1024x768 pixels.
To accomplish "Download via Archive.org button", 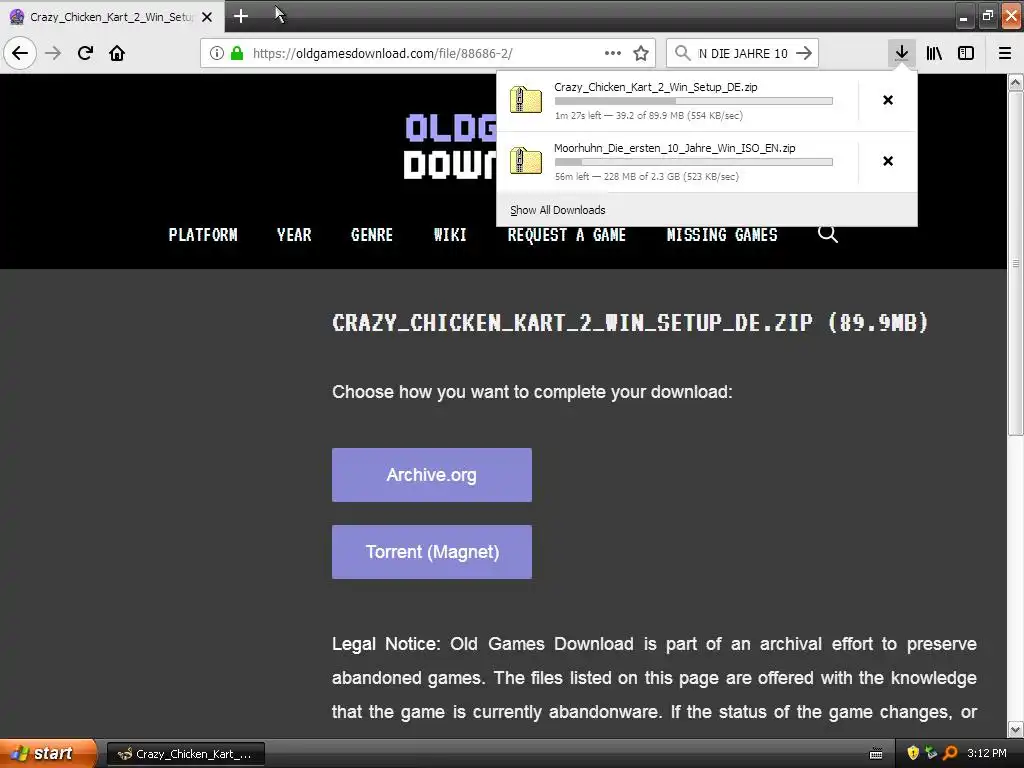I will pos(432,475).
